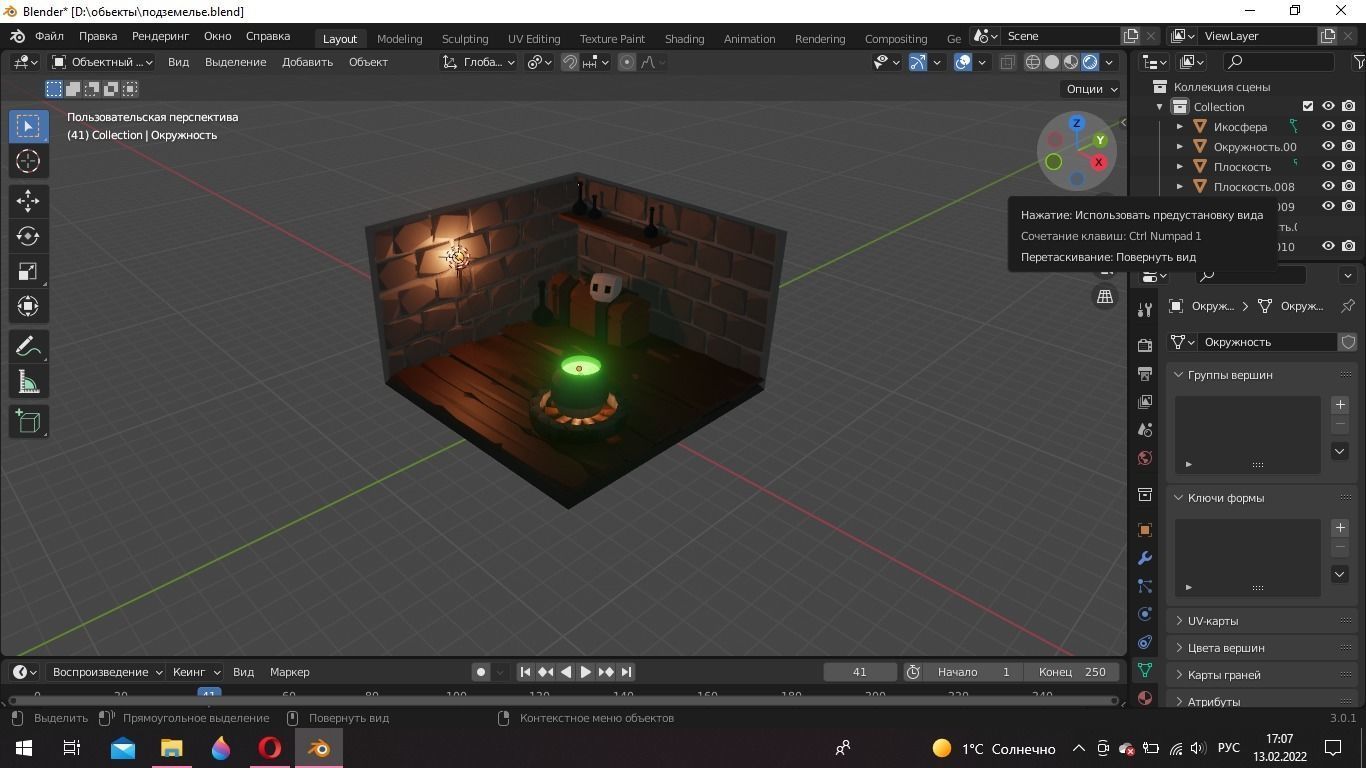
Task: Open the object mode dropdown
Action: [x=102, y=62]
